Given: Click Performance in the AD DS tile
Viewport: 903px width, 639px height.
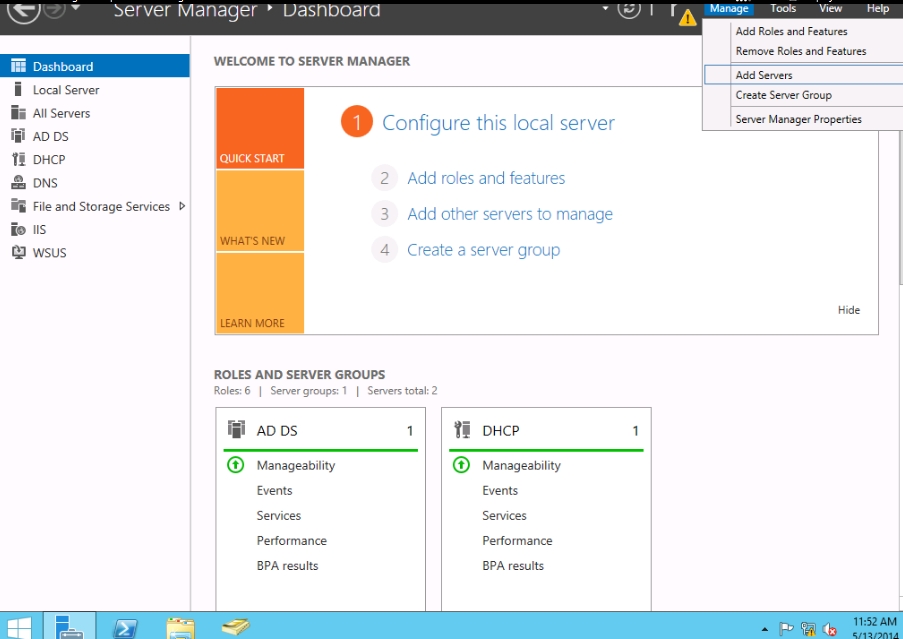Looking at the screenshot, I should click(291, 541).
